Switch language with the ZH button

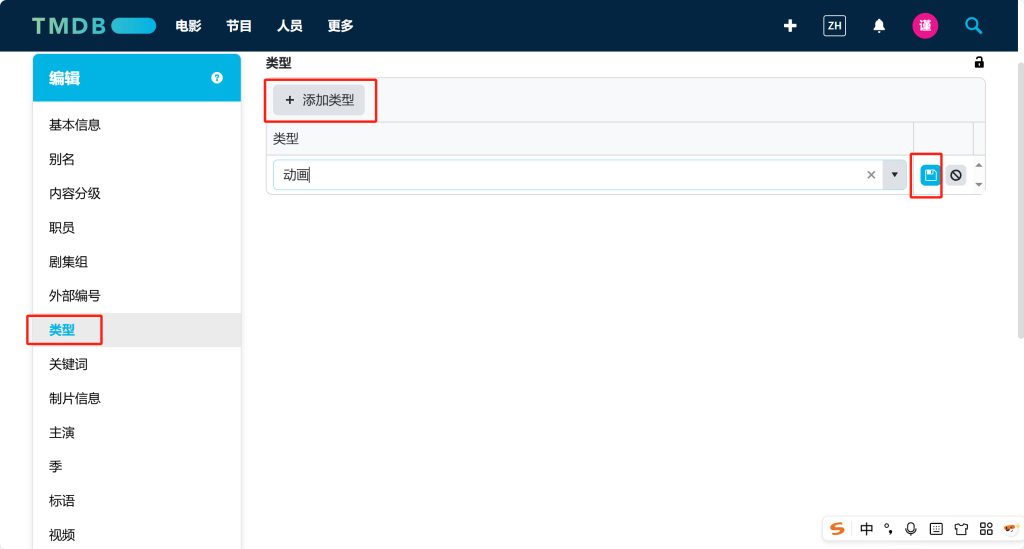pos(834,26)
